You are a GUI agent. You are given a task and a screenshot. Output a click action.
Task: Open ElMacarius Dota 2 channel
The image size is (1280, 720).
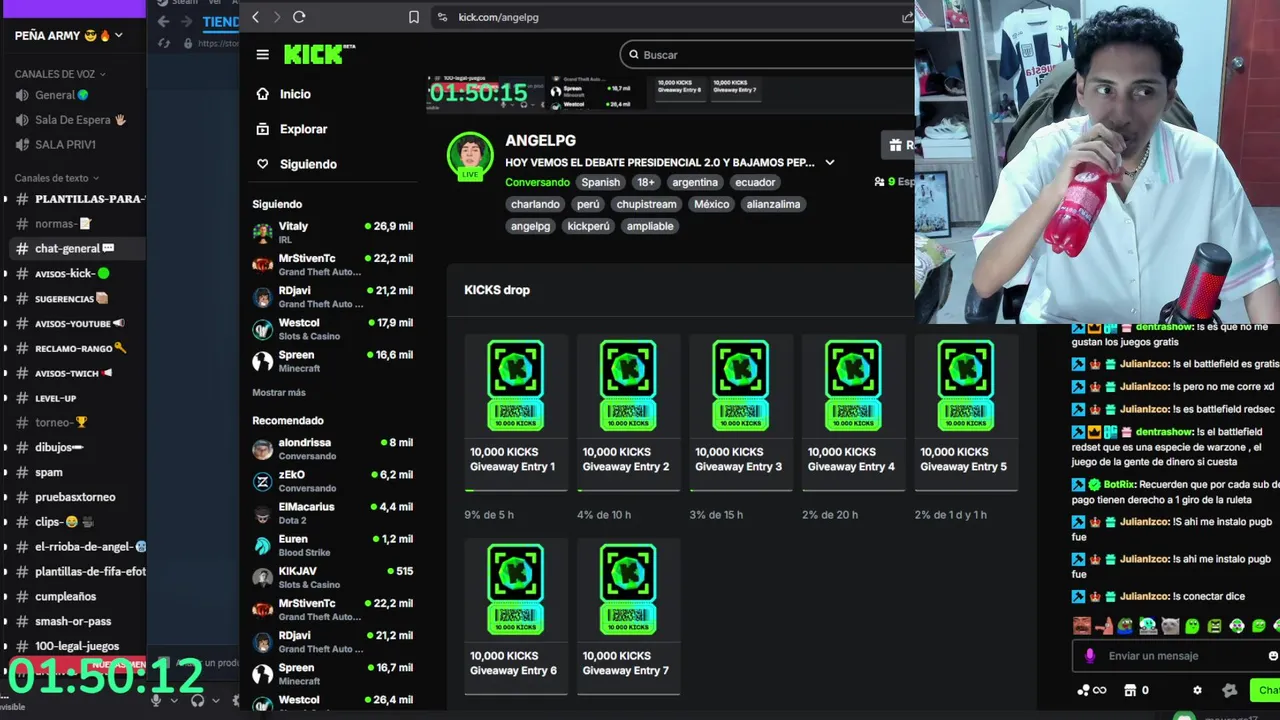333,513
